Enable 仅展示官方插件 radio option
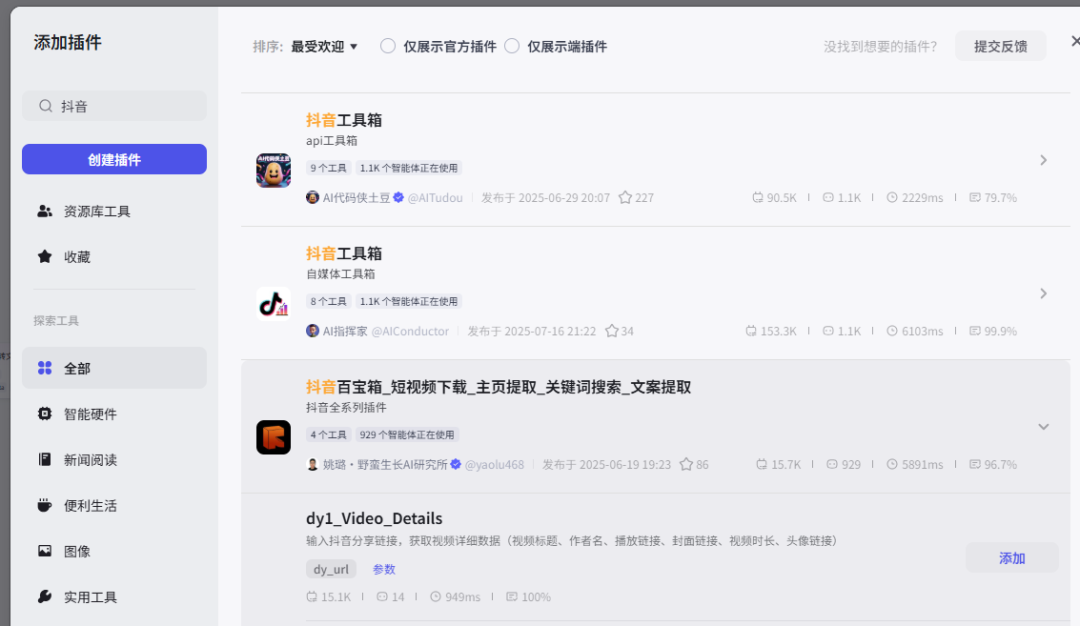This screenshot has width=1080, height=626. click(388, 46)
